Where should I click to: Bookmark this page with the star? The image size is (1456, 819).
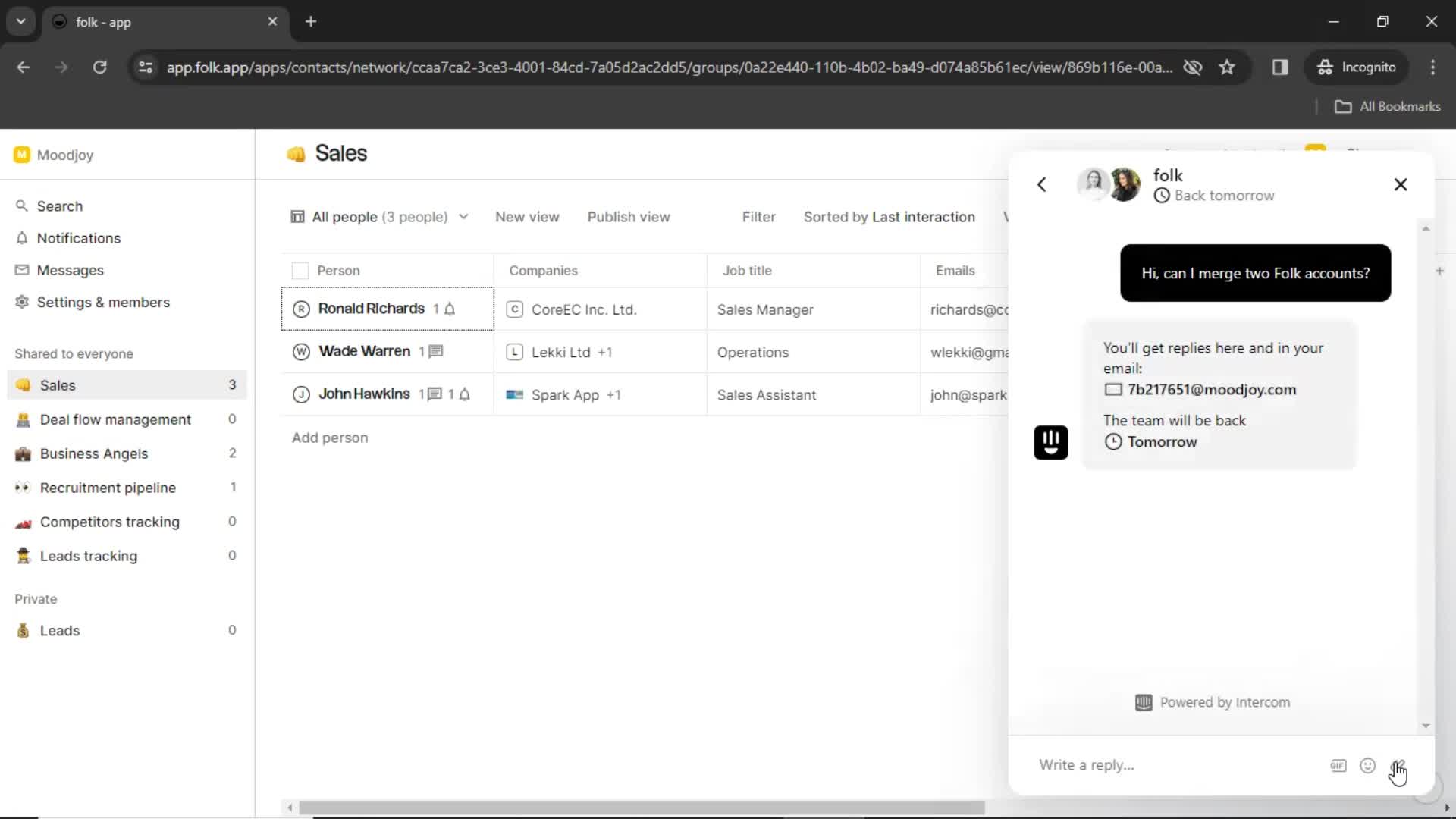1227,67
